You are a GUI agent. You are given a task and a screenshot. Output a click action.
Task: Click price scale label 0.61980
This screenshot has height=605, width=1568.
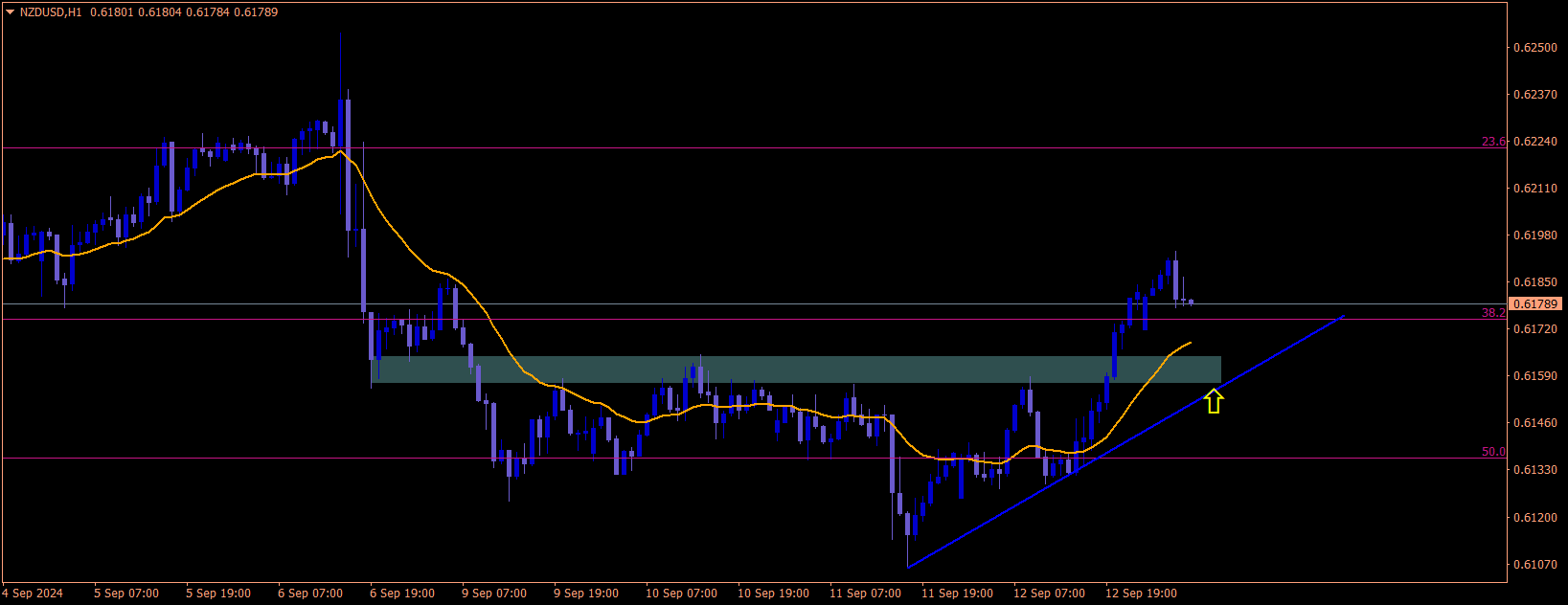click(x=1535, y=235)
